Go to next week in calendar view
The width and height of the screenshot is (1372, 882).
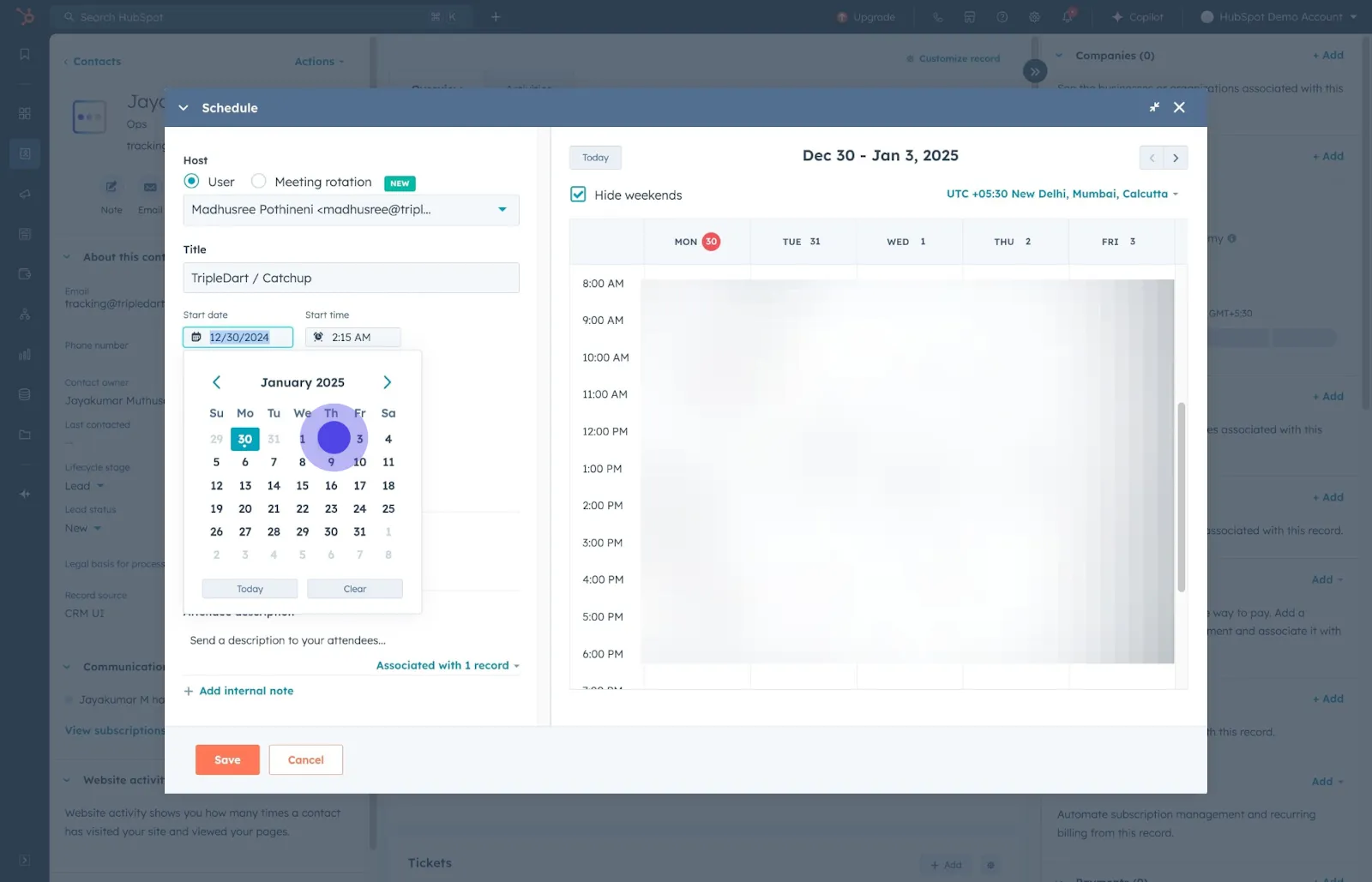[1176, 158]
